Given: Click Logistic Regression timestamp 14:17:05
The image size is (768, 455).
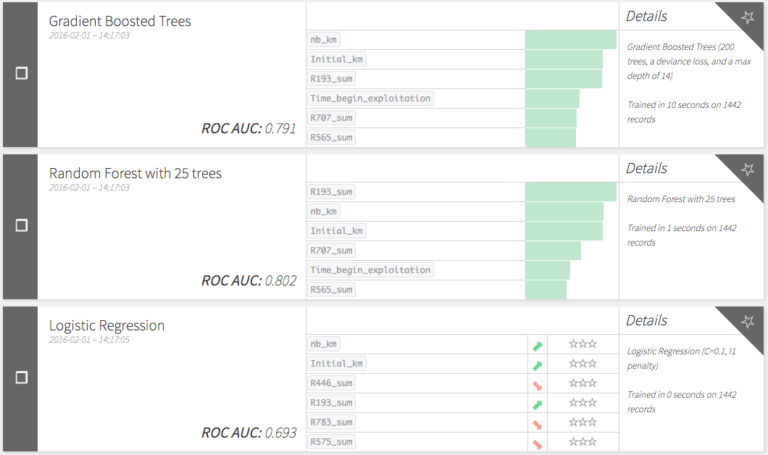Looking at the screenshot, I should coord(89,340).
